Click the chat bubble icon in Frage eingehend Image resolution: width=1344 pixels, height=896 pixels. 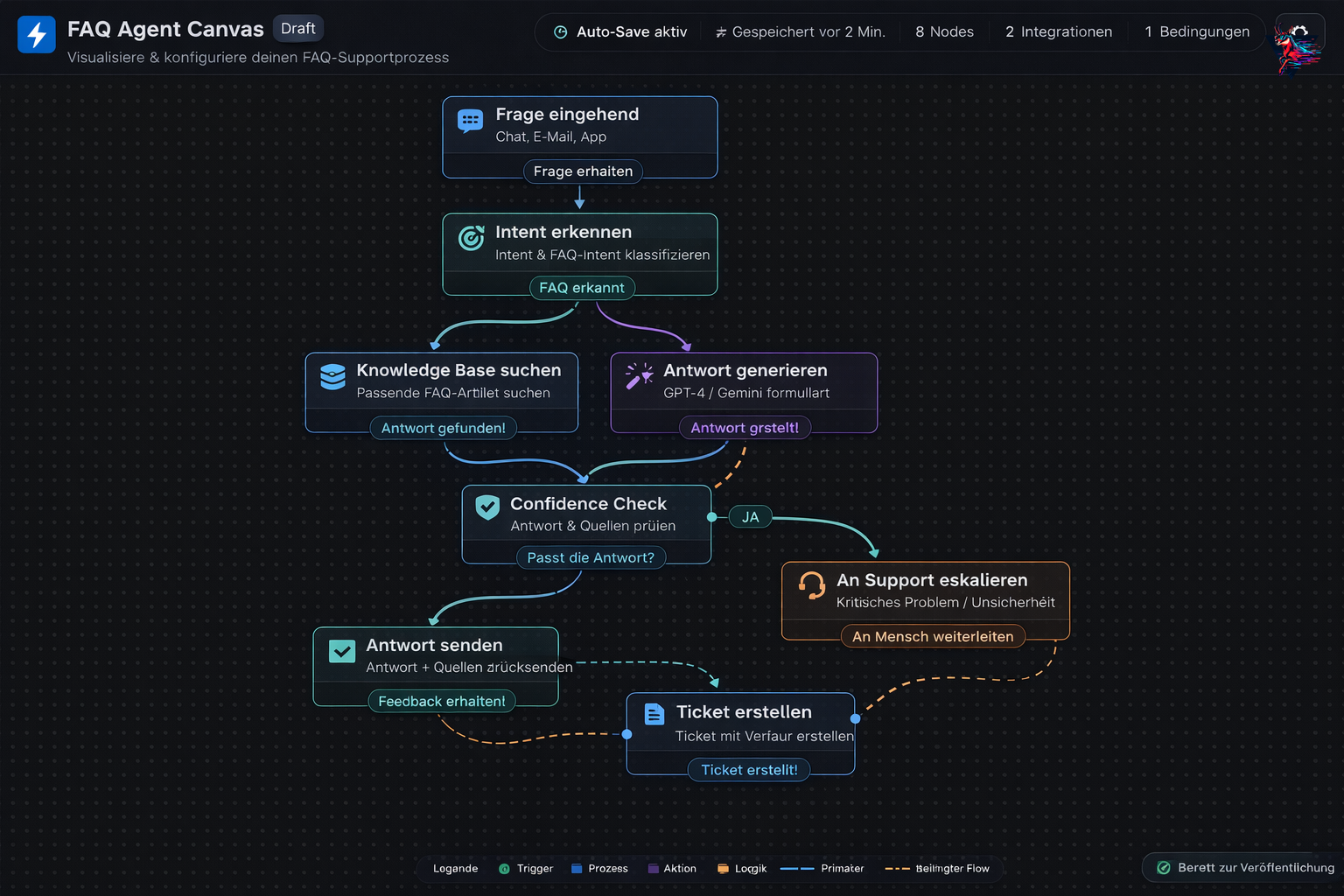click(x=470, y=122)
